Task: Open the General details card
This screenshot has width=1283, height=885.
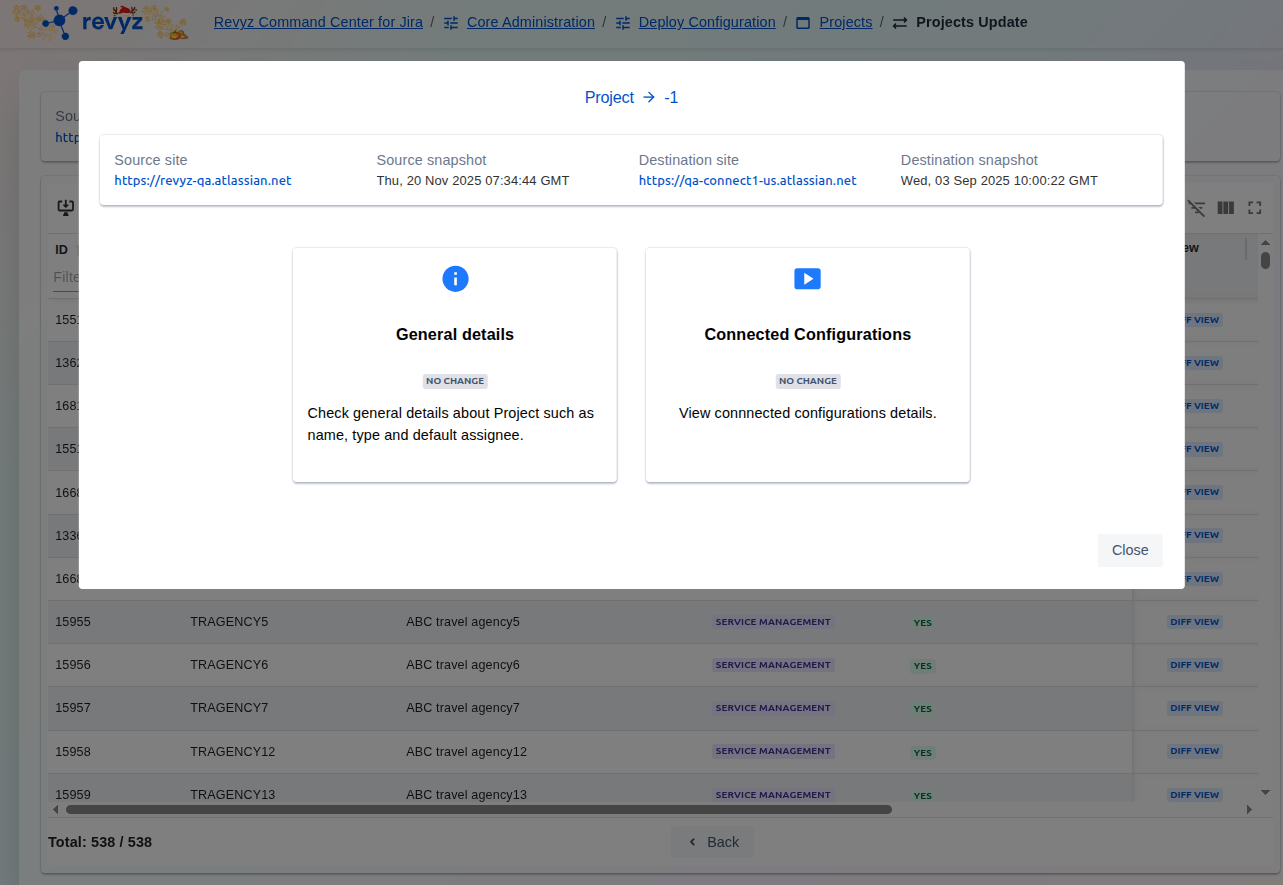Action: [454, 365]
